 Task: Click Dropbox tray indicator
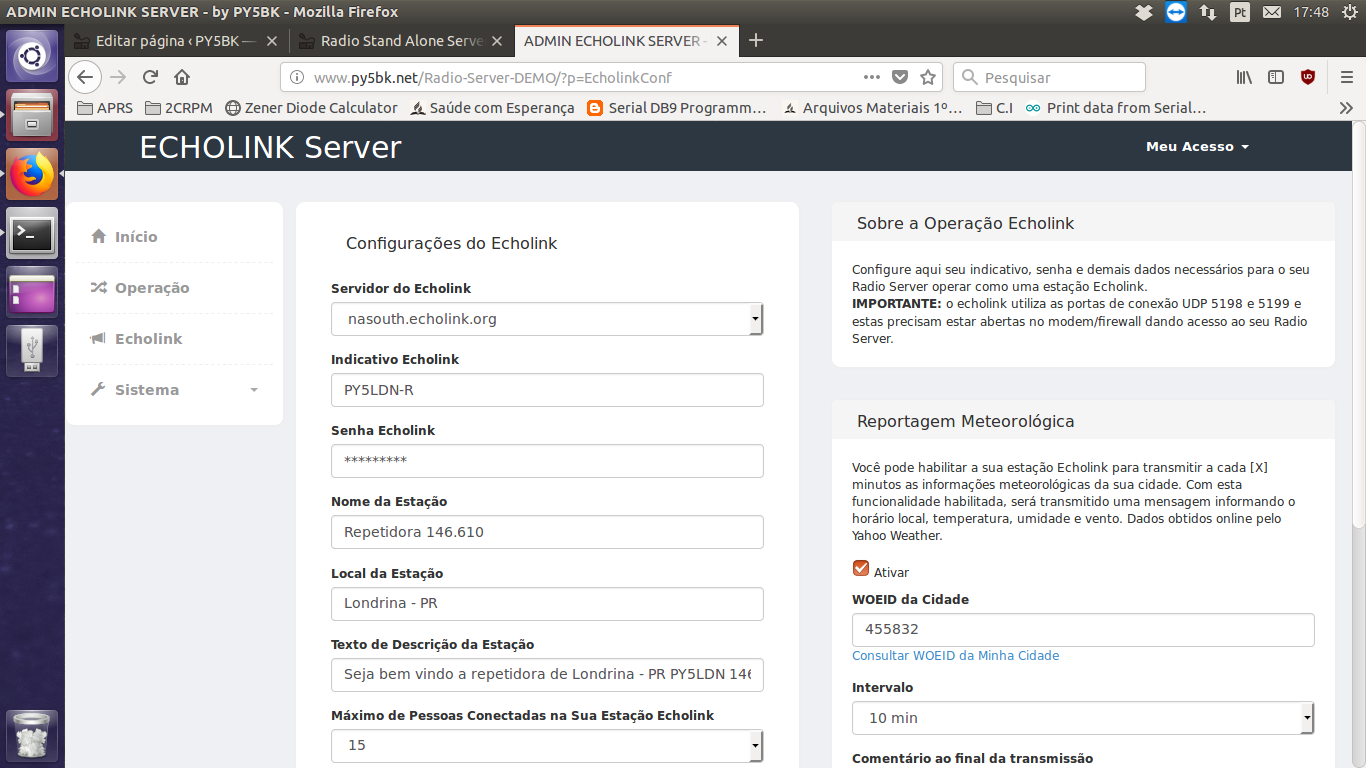[1144, 12]
